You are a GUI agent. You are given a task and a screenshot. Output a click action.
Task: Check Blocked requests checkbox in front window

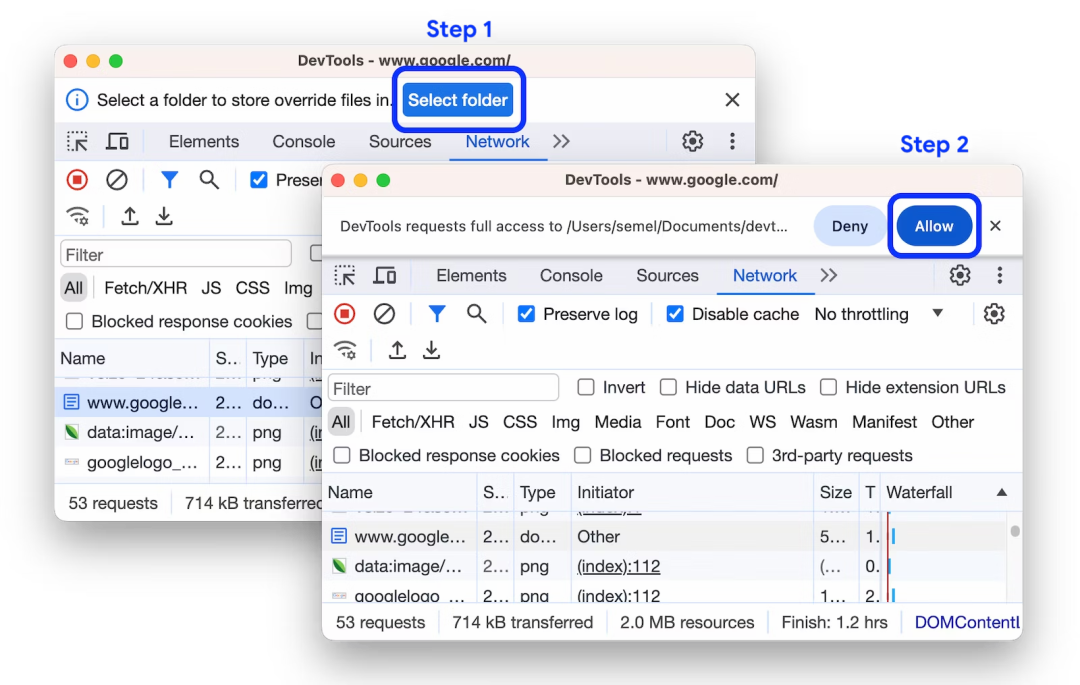pos(583,455)
